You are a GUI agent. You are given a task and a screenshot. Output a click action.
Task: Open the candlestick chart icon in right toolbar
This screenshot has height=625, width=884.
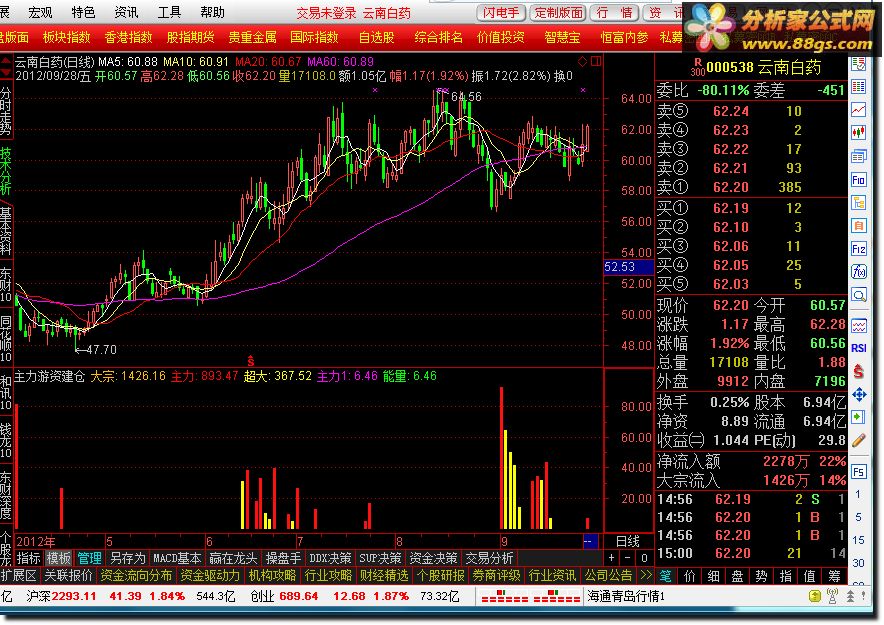[859, 132]
